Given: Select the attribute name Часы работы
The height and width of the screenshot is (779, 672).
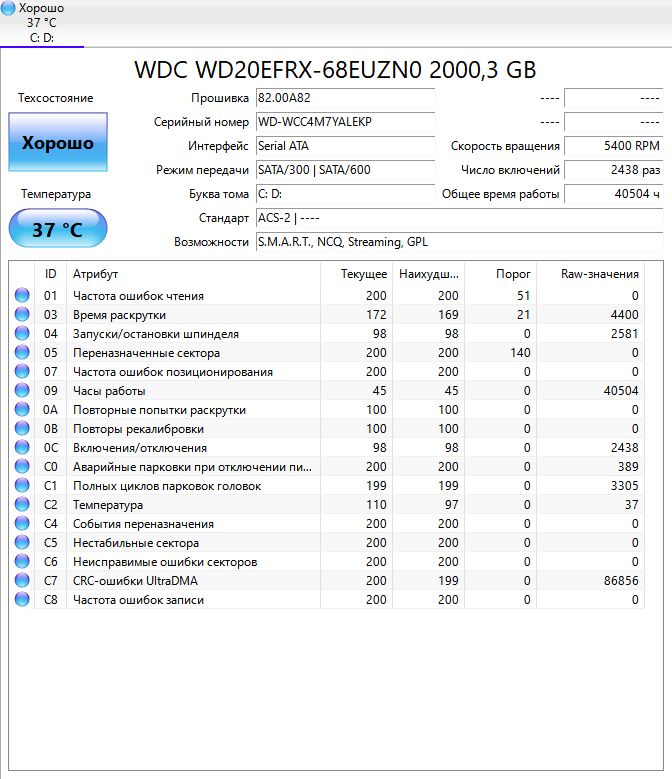Looking at the screenshot, I should pos(109,390).
